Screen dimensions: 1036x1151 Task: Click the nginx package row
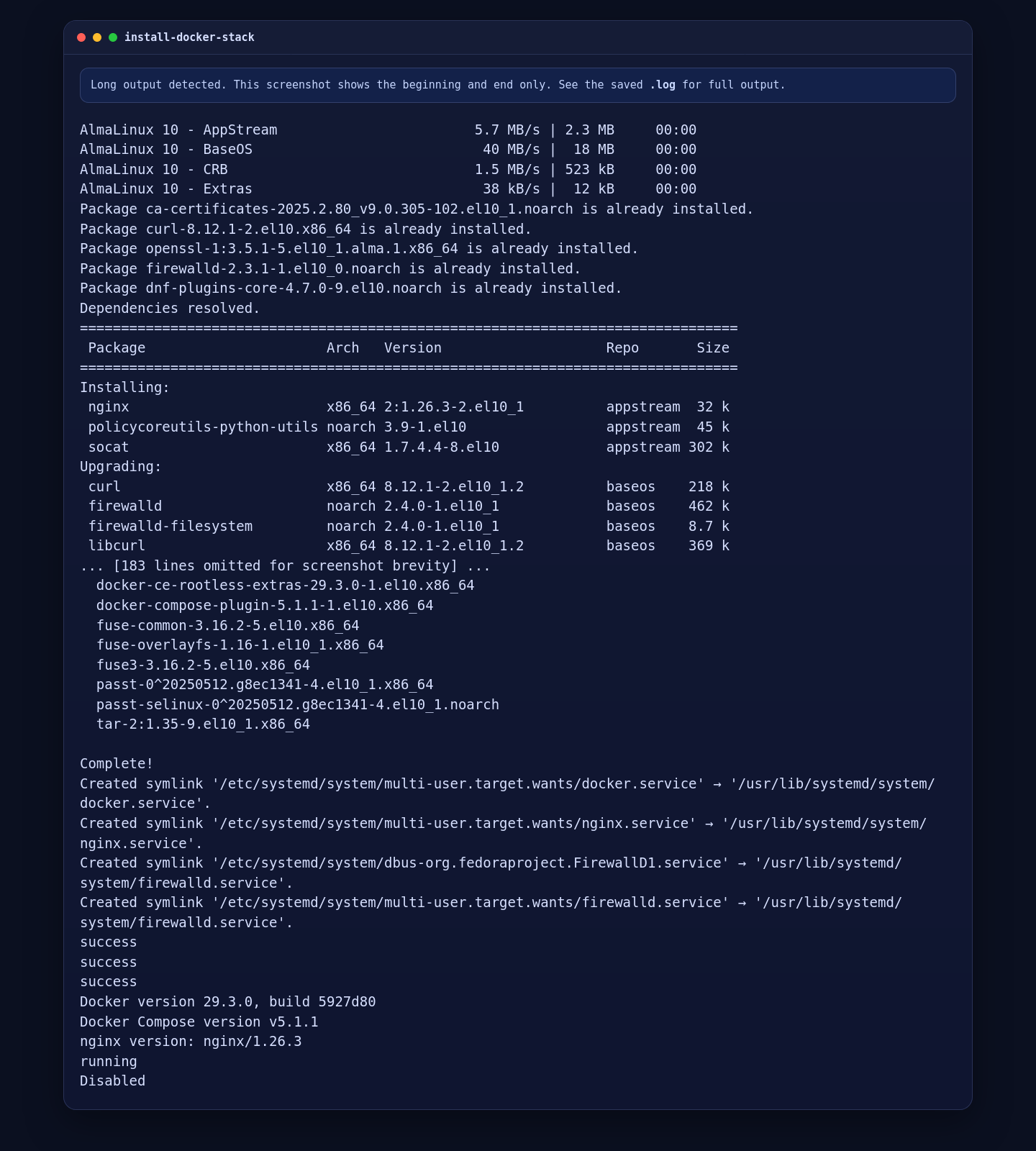click(409, 407)
